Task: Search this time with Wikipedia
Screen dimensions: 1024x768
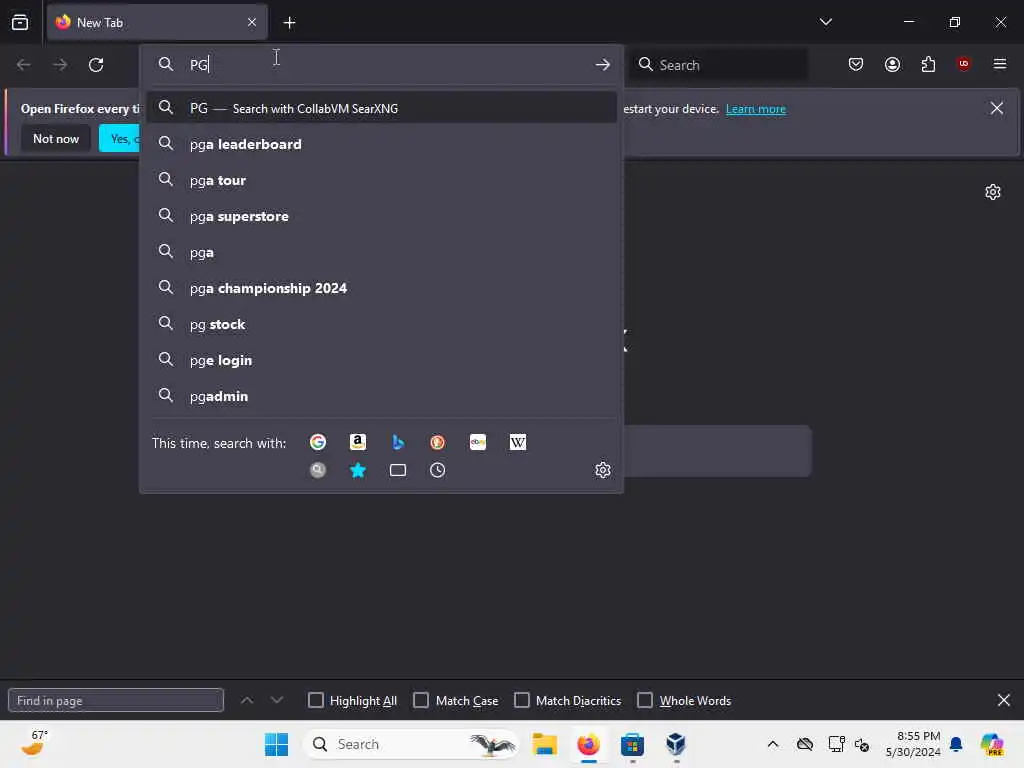Action: pyautogui.click(x=518, y=442)
